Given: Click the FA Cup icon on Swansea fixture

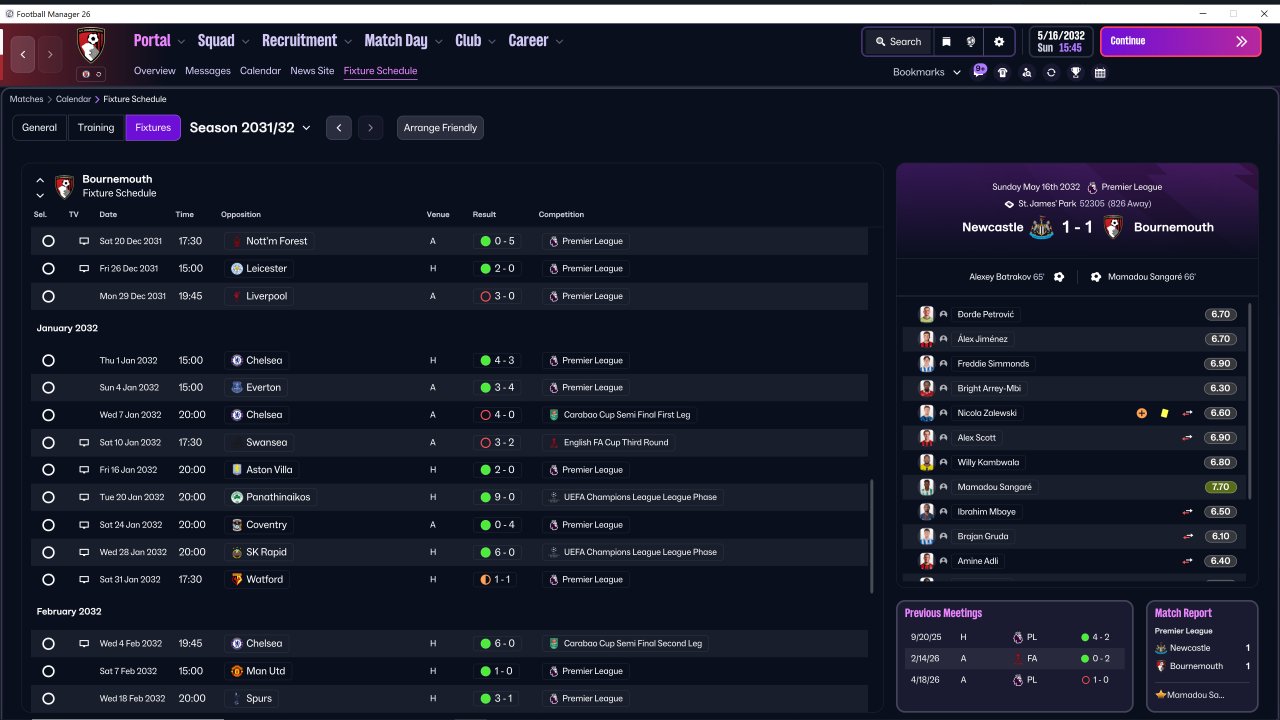Looking at the screenshot, I should tap(554, 442).
